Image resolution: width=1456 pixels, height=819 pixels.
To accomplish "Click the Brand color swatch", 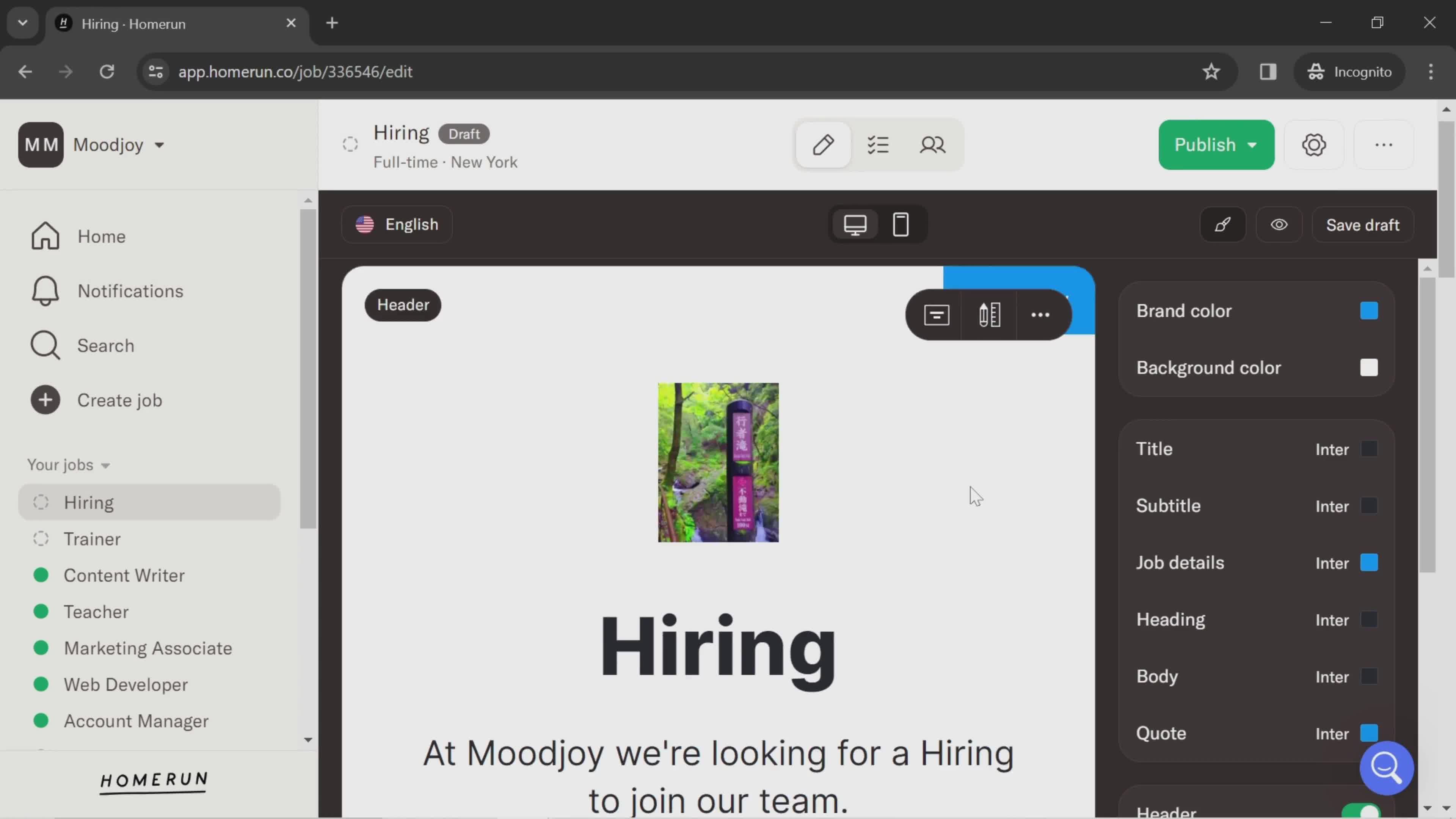I will coord(1370,311).
